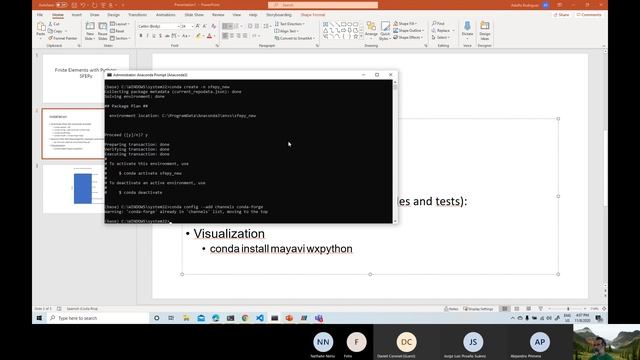Open Microsoft Edge from taskbar
This screenshot has height=360, width=640.
pos(216,318)
